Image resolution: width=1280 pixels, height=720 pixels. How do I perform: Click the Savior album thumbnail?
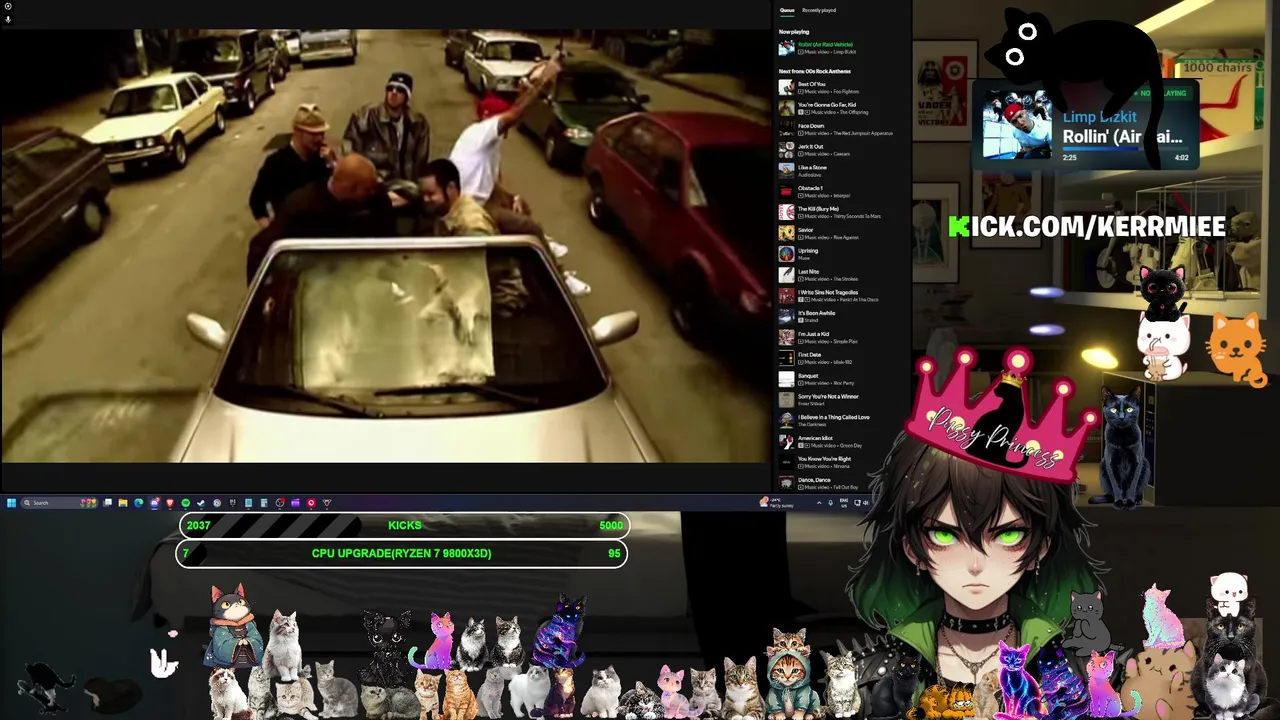[787, 233]
